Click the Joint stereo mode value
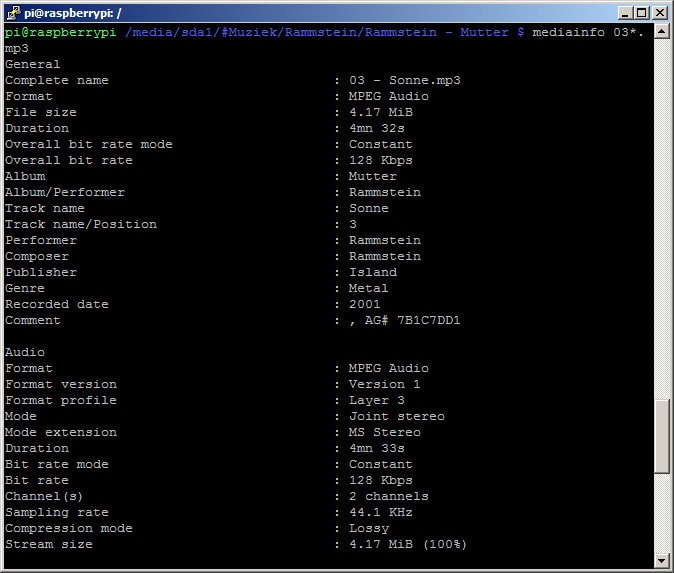Screen dimensions: 674x573 point(396,416)
